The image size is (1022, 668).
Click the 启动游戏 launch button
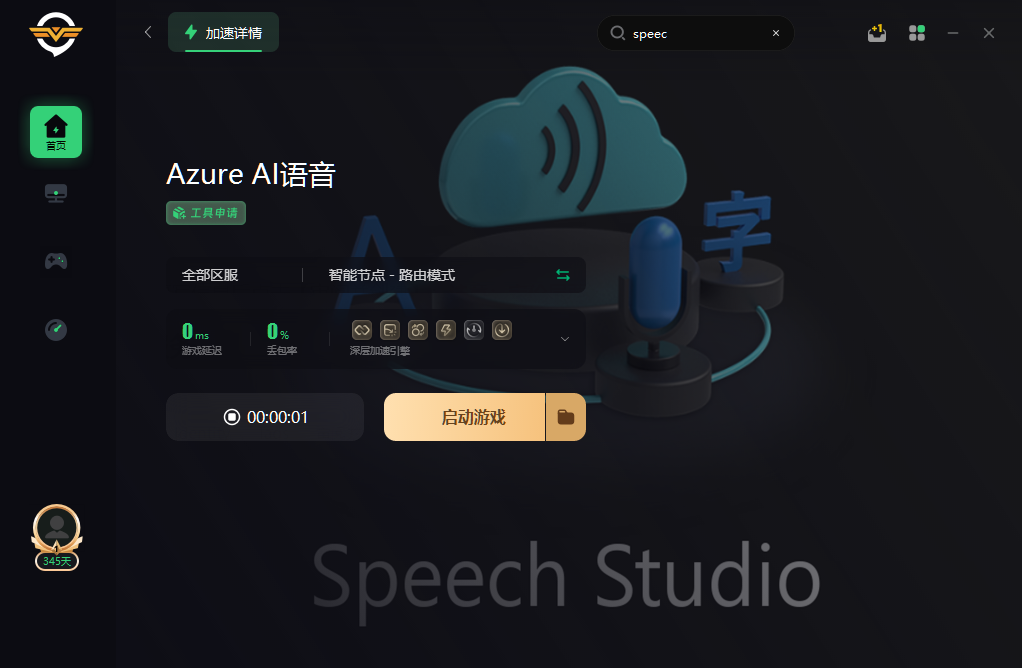point(464,417)
